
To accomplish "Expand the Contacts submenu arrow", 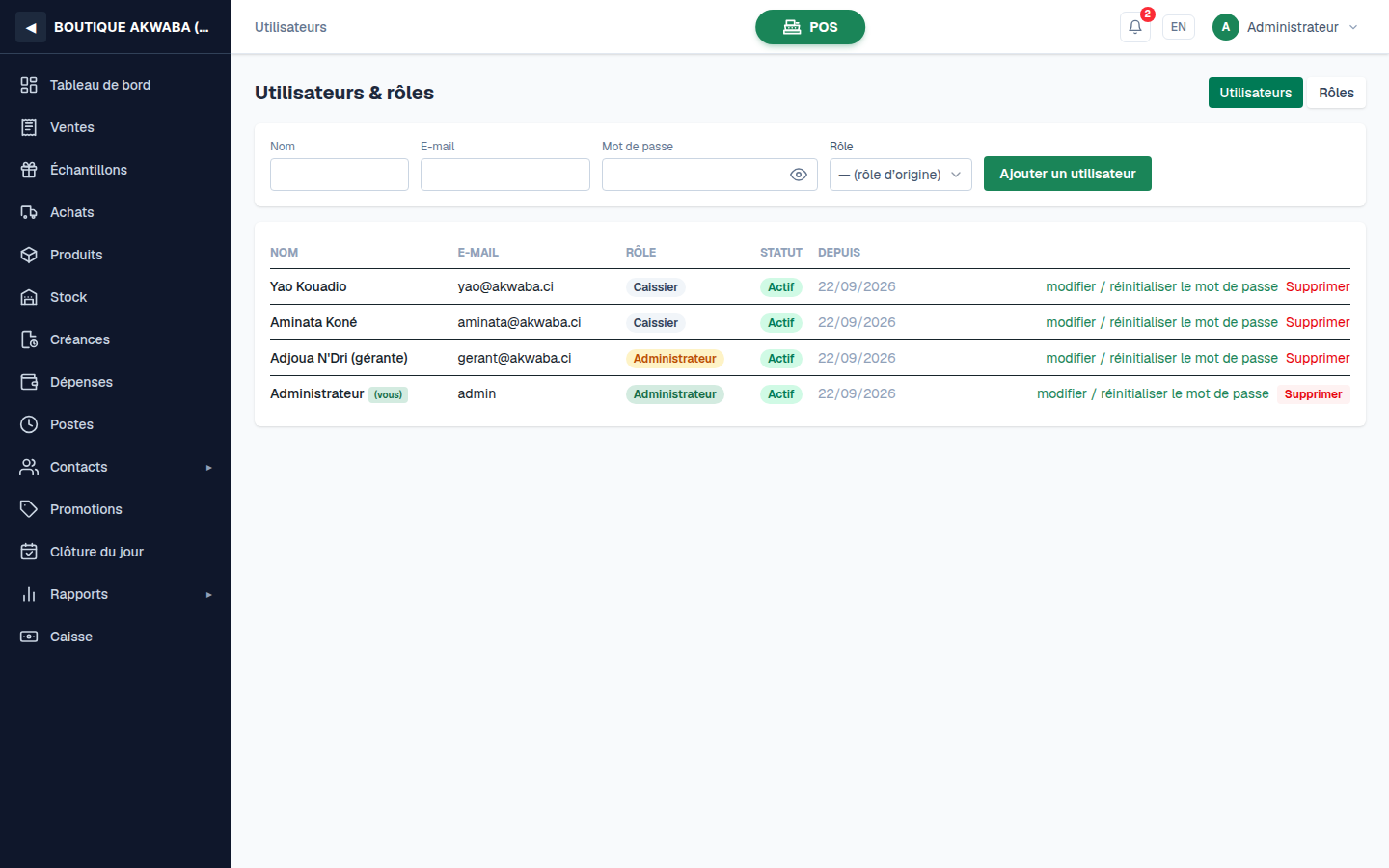I will [x=208, y=468].
